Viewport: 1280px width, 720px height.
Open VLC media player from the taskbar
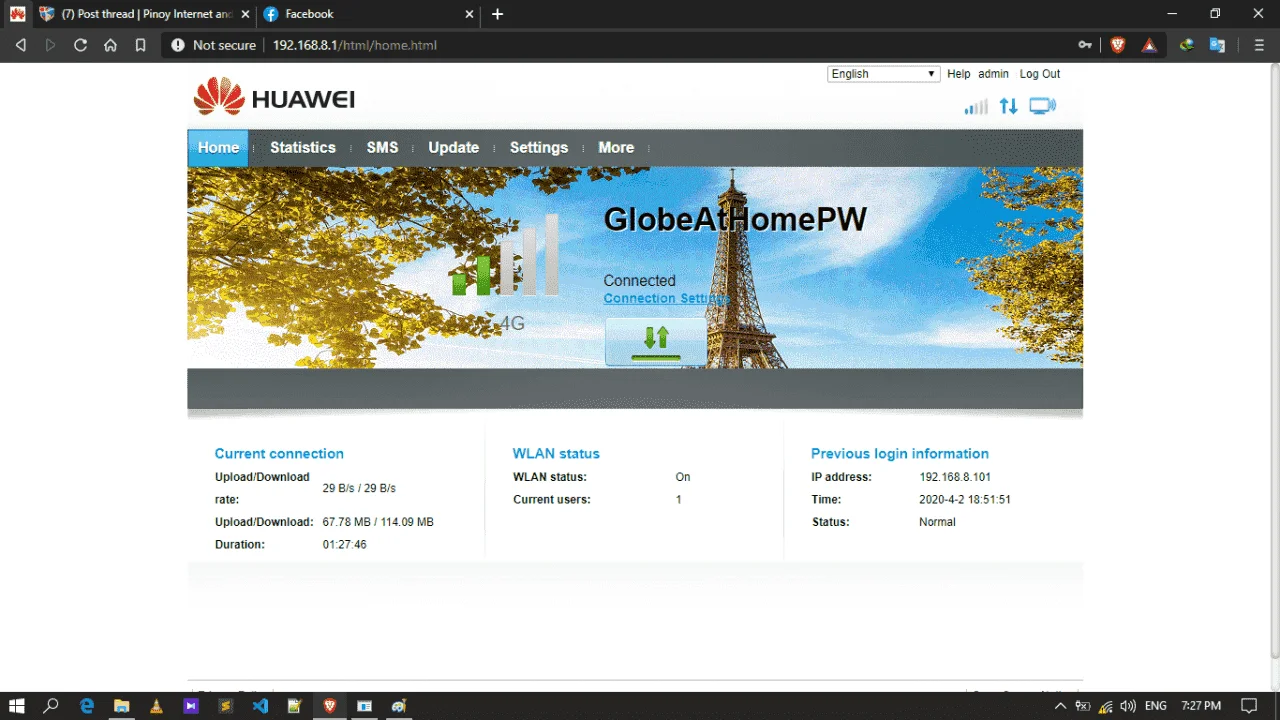tap(156, 706)
